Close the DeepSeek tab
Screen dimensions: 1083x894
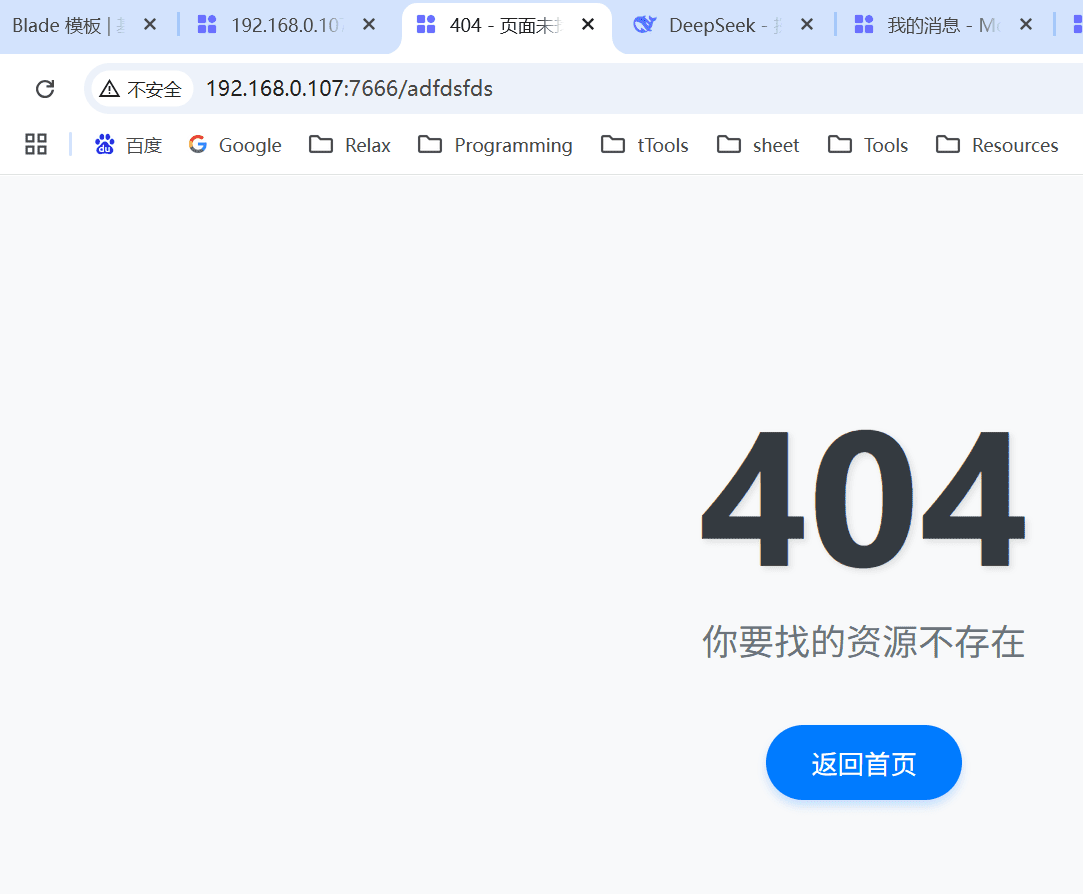[807, 25]
